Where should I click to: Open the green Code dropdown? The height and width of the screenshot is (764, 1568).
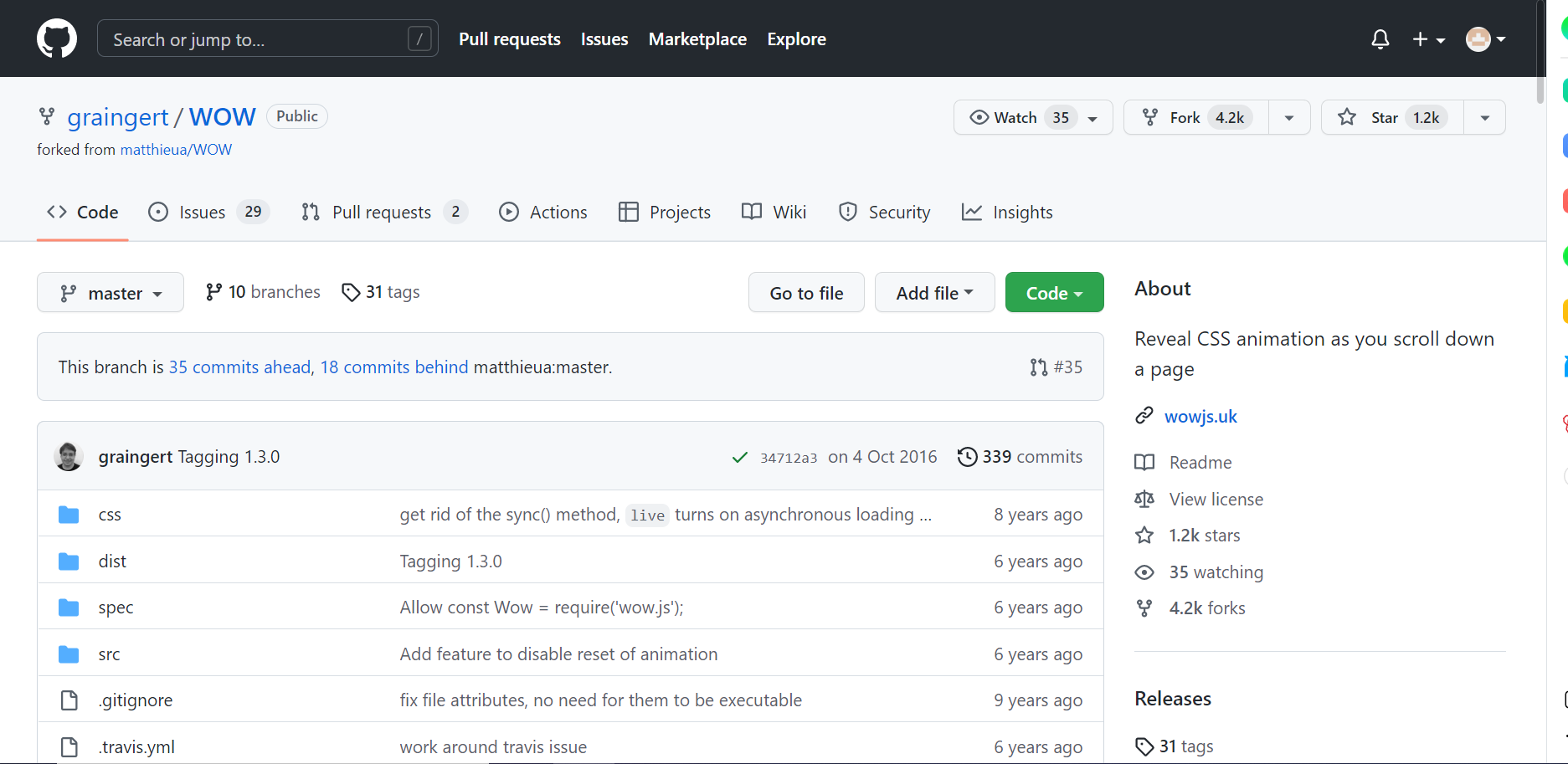pyautogui.click(x=1054, y=293)
